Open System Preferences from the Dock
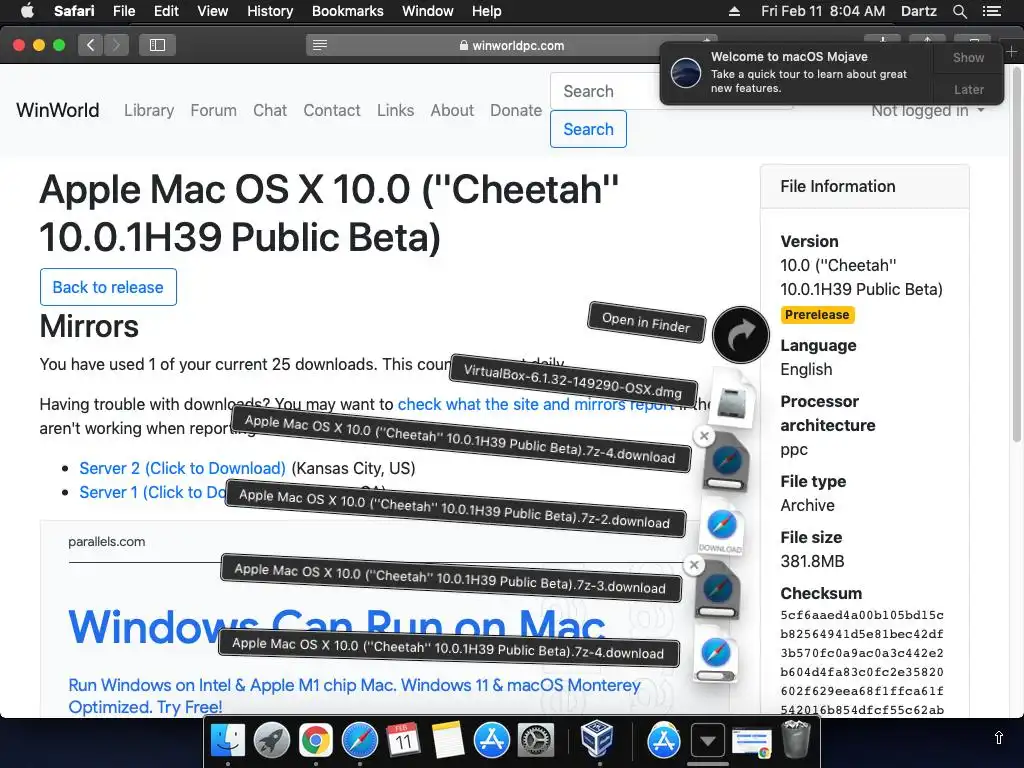This screenshot has width=1024, height=768. point(536,741)
